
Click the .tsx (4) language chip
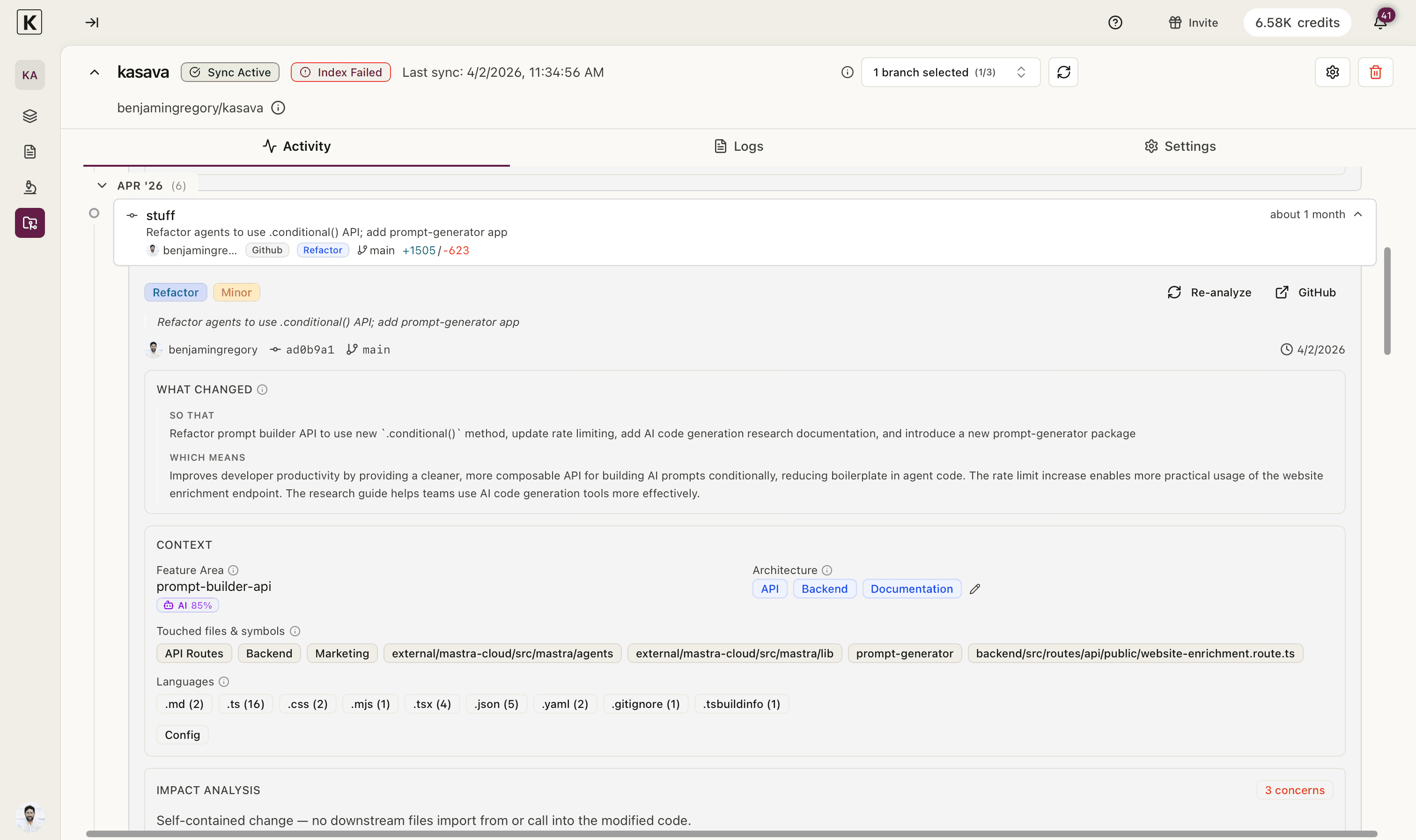click(x=432, y=704)
